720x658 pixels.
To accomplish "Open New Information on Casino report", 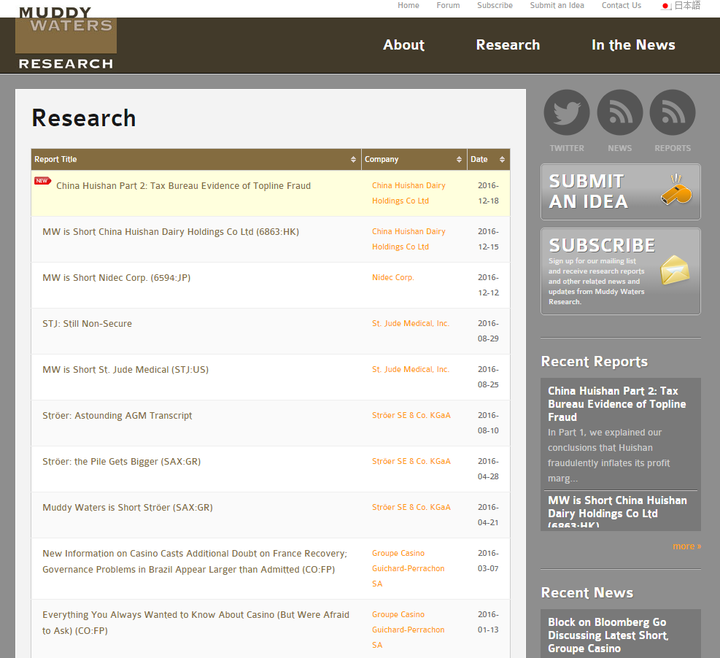I will (195, 561).
